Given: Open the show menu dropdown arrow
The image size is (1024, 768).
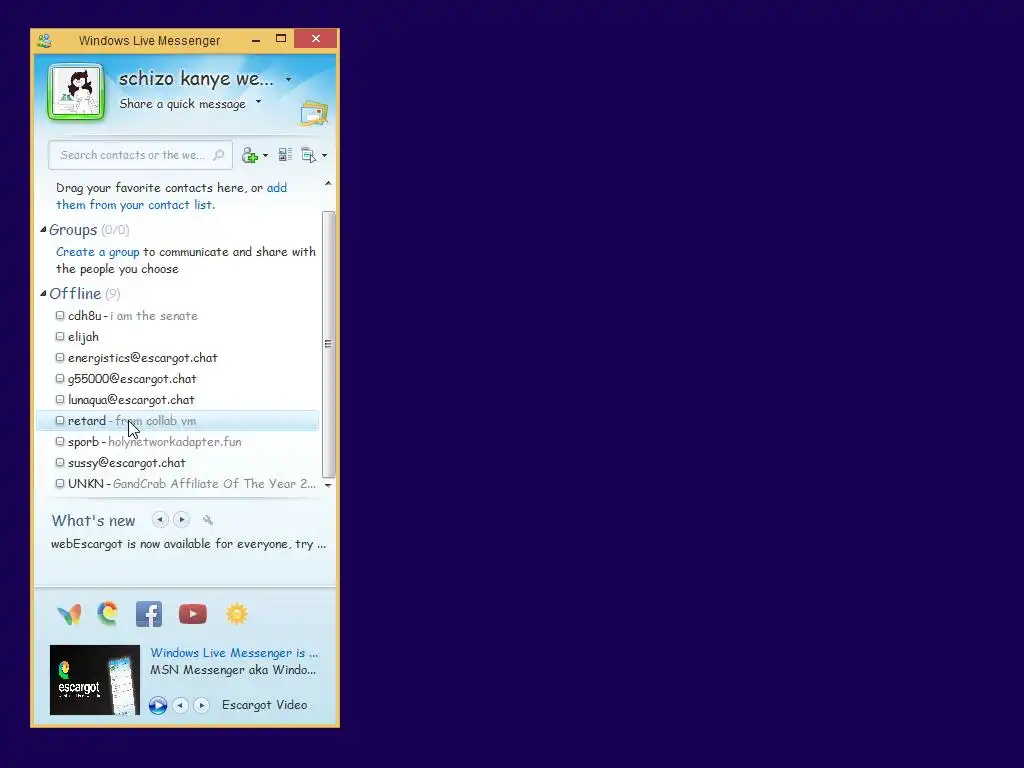Looking at the screenshot, I should (325, 155).
